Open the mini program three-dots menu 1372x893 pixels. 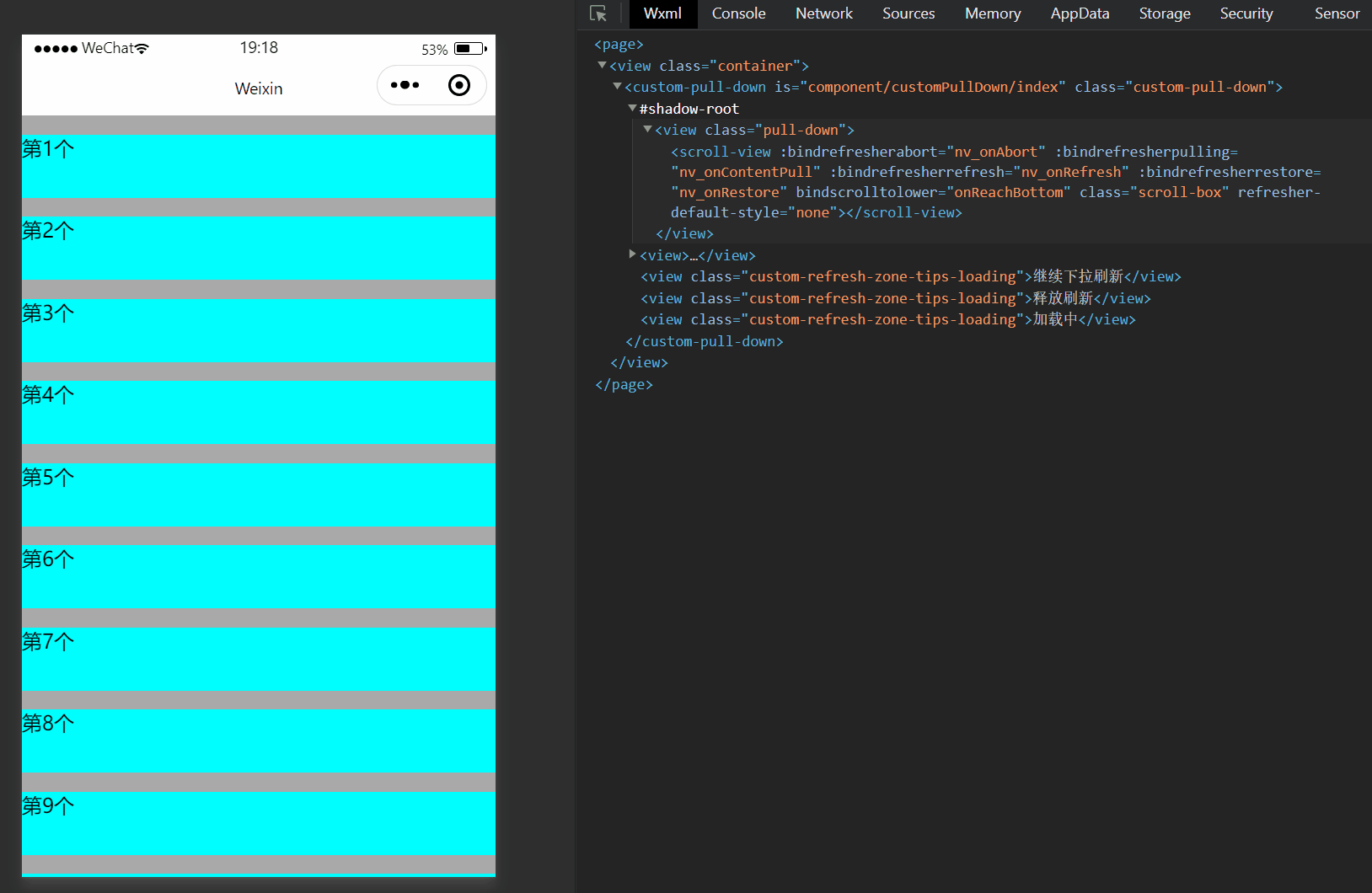click(x=405, y=85)
